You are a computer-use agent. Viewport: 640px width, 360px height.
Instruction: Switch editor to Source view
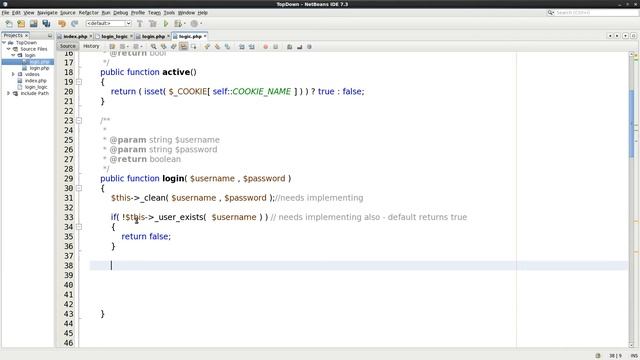click(68, 47)
